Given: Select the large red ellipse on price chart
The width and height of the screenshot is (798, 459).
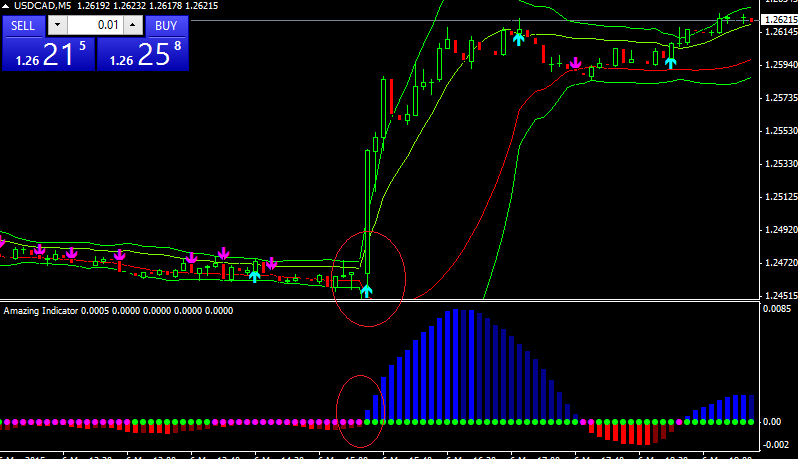Looking at the screenshot, I should pyautogui.click(x=368, y=279).
